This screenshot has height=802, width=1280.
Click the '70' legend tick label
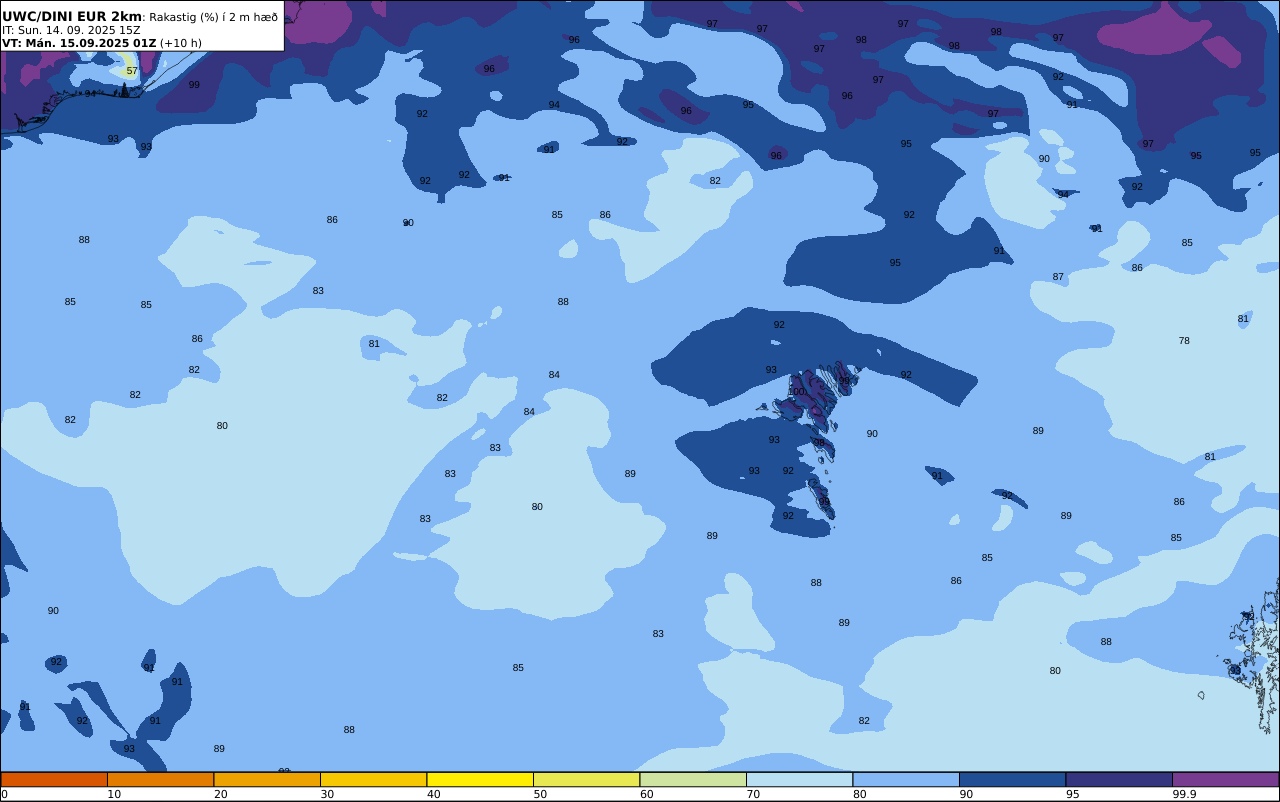tap(753, 794)
